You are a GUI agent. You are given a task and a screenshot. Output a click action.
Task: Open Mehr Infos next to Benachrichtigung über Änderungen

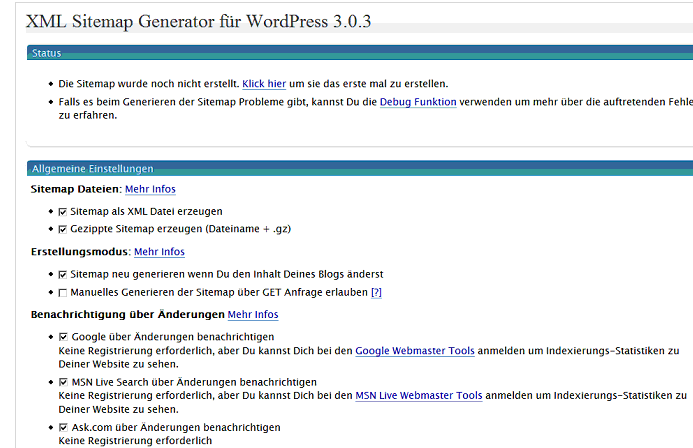[253, 315]
